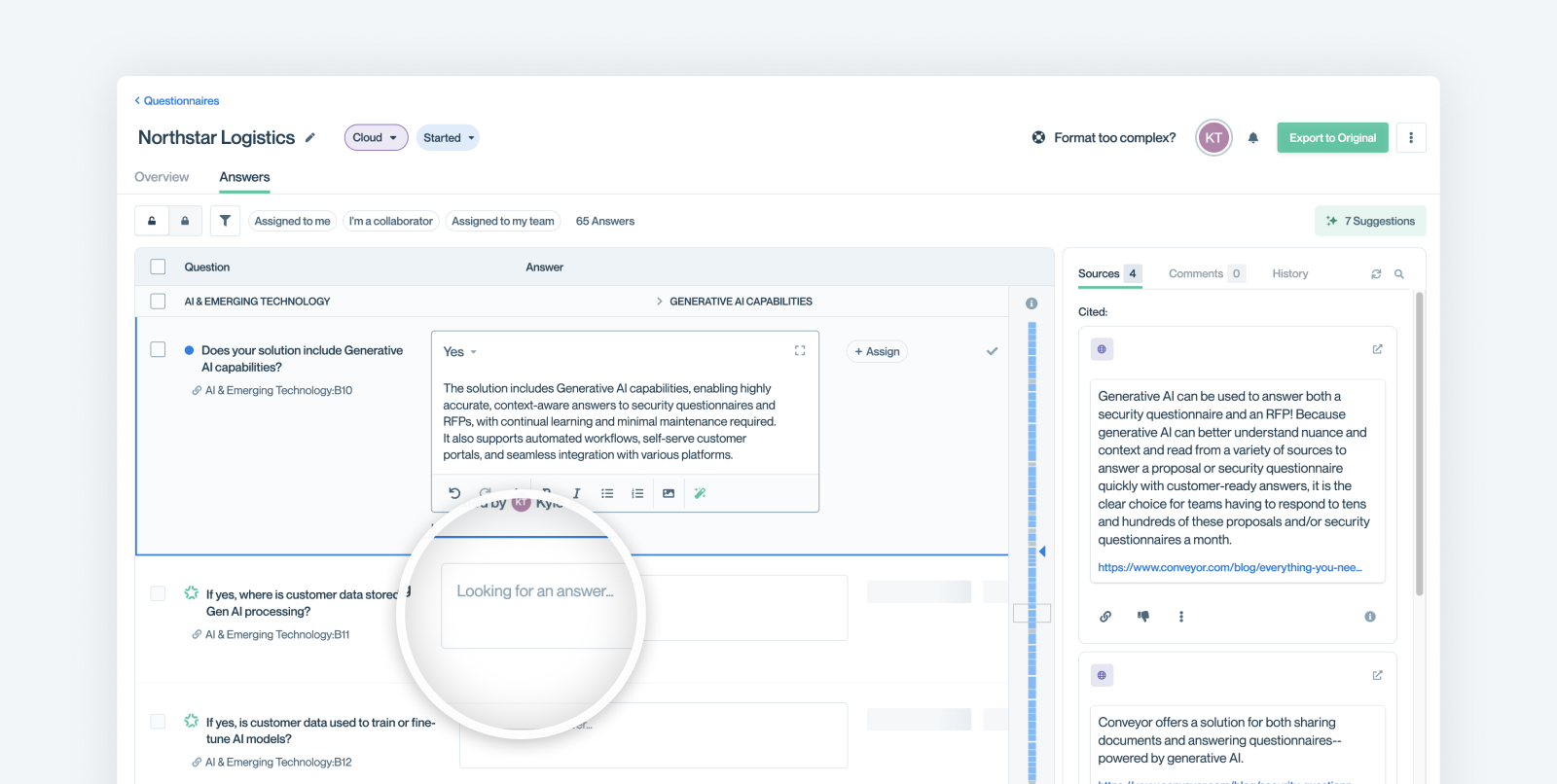
Task: Open the Cloud product dropdown
Action: coord(376,138)
